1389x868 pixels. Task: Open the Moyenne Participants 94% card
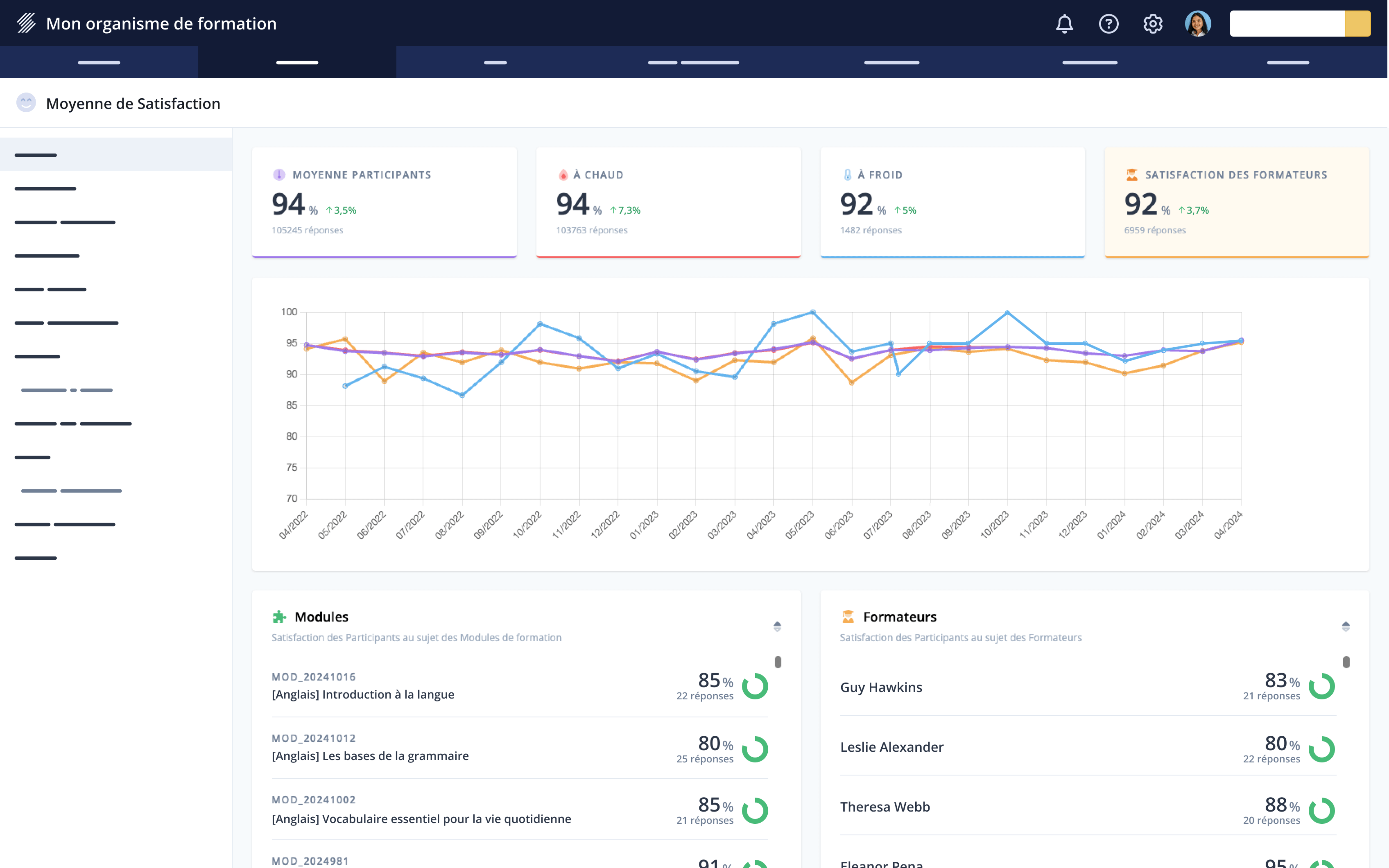(x=384, y=203)
